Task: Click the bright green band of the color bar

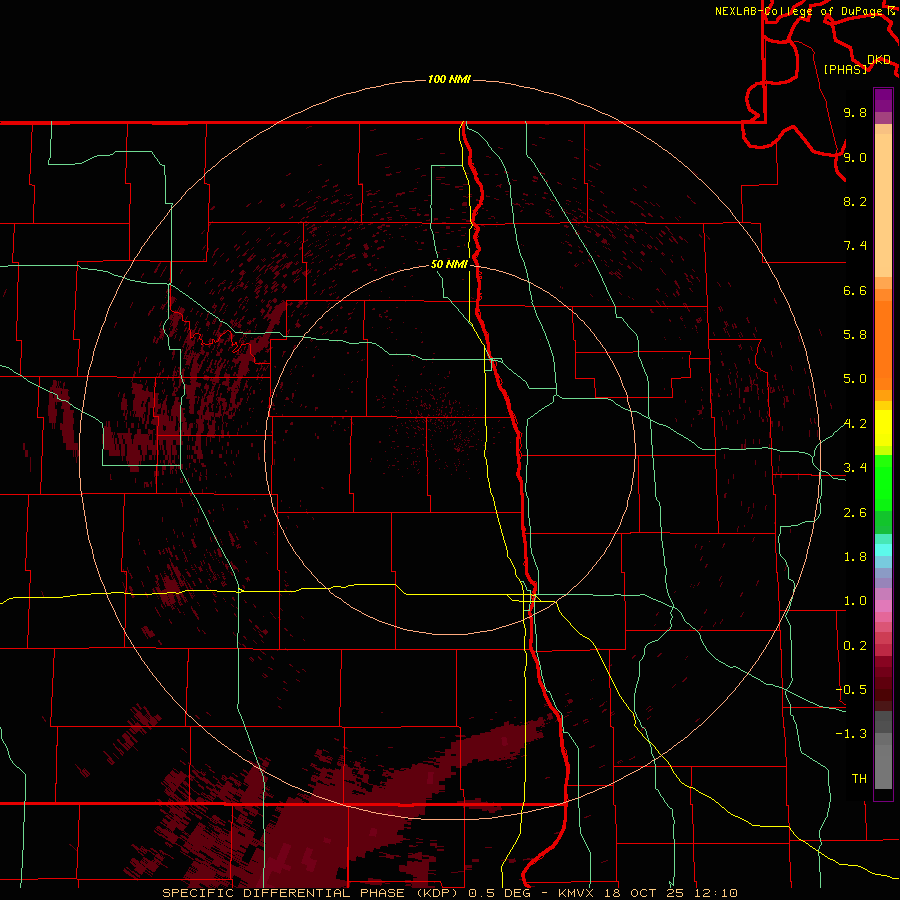Action: [883, 483]
